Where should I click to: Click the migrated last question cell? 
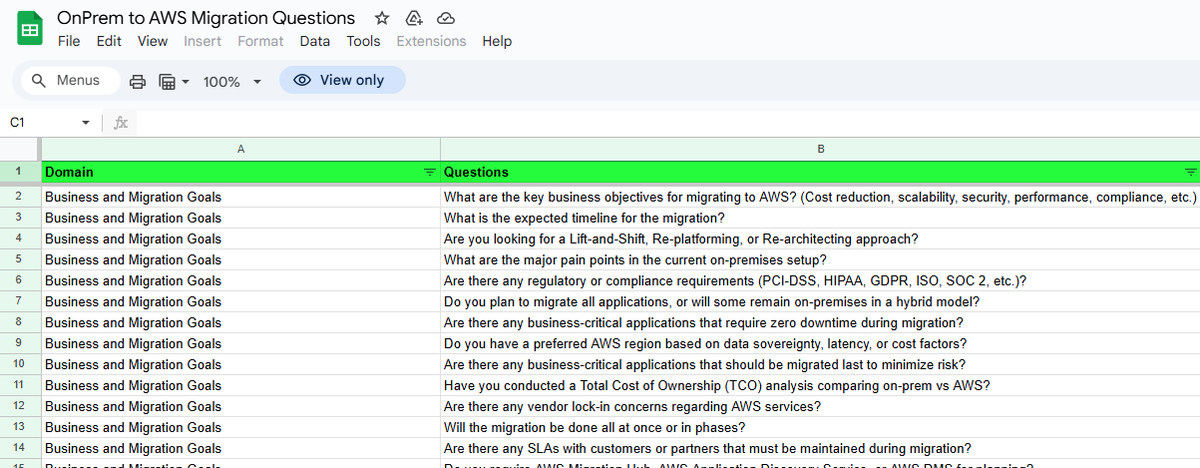[820, 364]
